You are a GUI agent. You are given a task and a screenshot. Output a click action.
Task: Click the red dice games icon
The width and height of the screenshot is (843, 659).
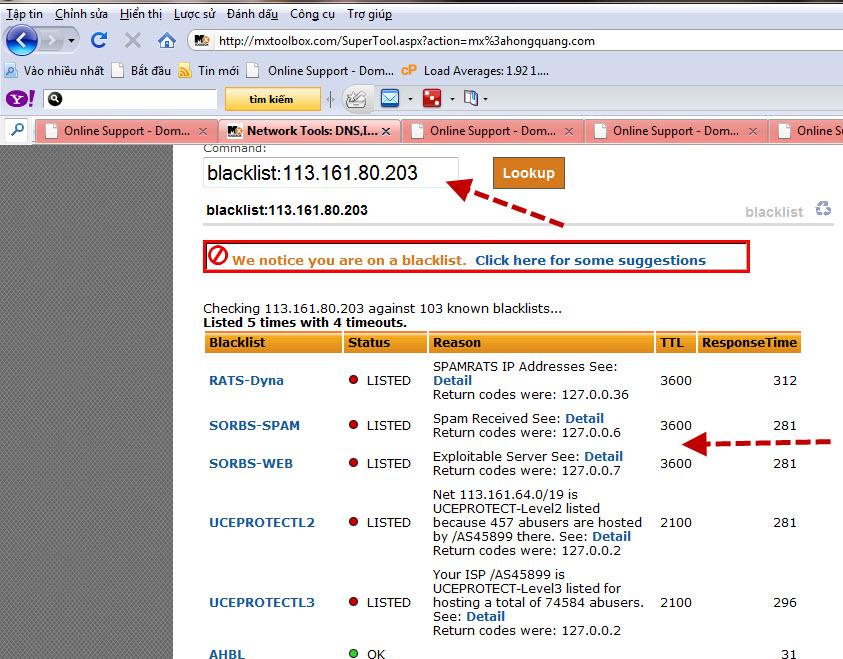tap(432, 98)
